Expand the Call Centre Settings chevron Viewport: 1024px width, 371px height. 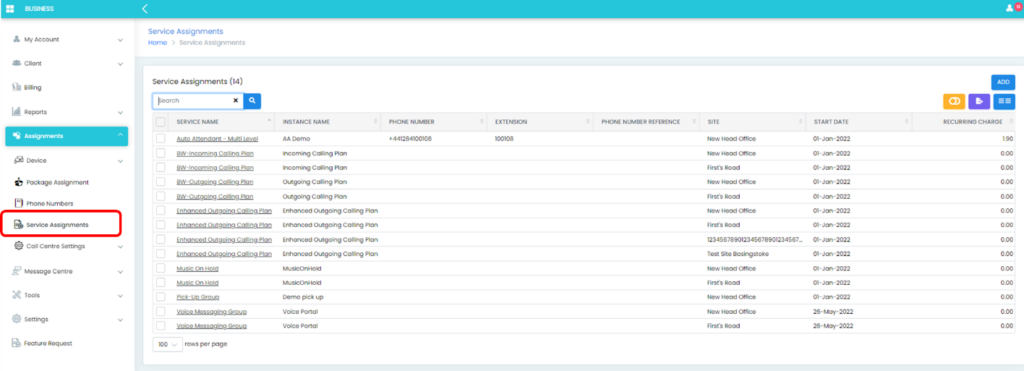point(120,247)
